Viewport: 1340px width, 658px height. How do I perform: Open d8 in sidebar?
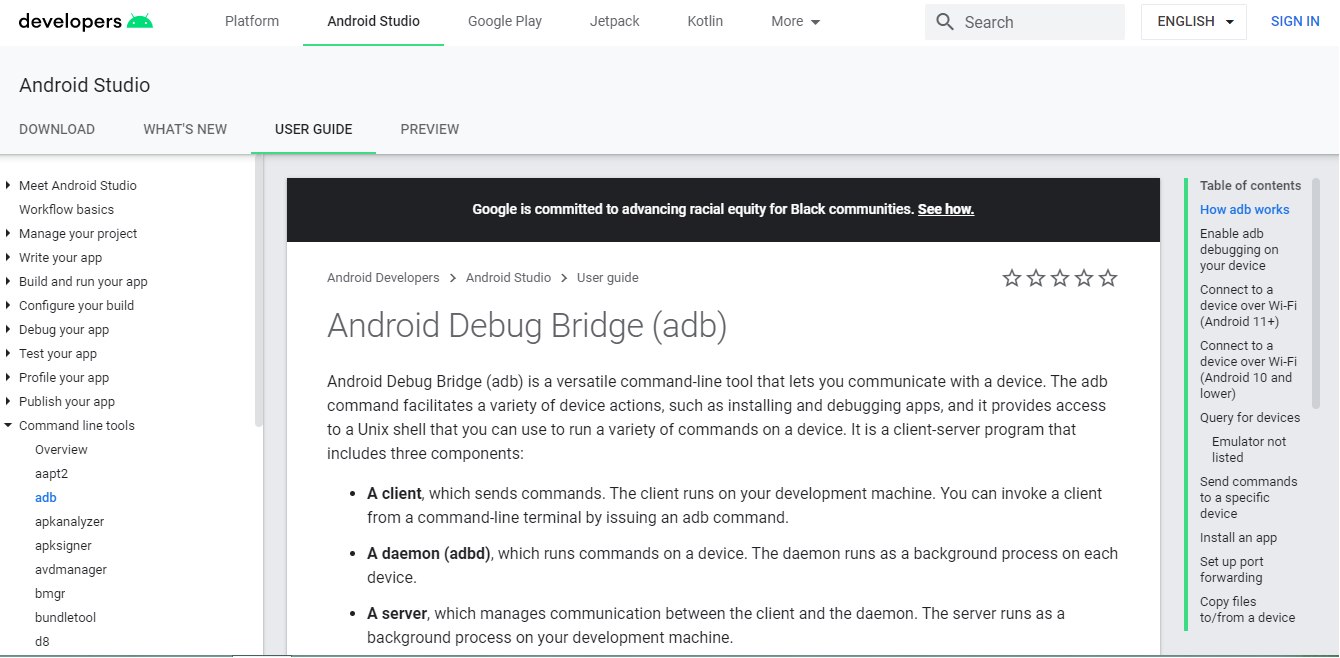[x=42, y=641]
